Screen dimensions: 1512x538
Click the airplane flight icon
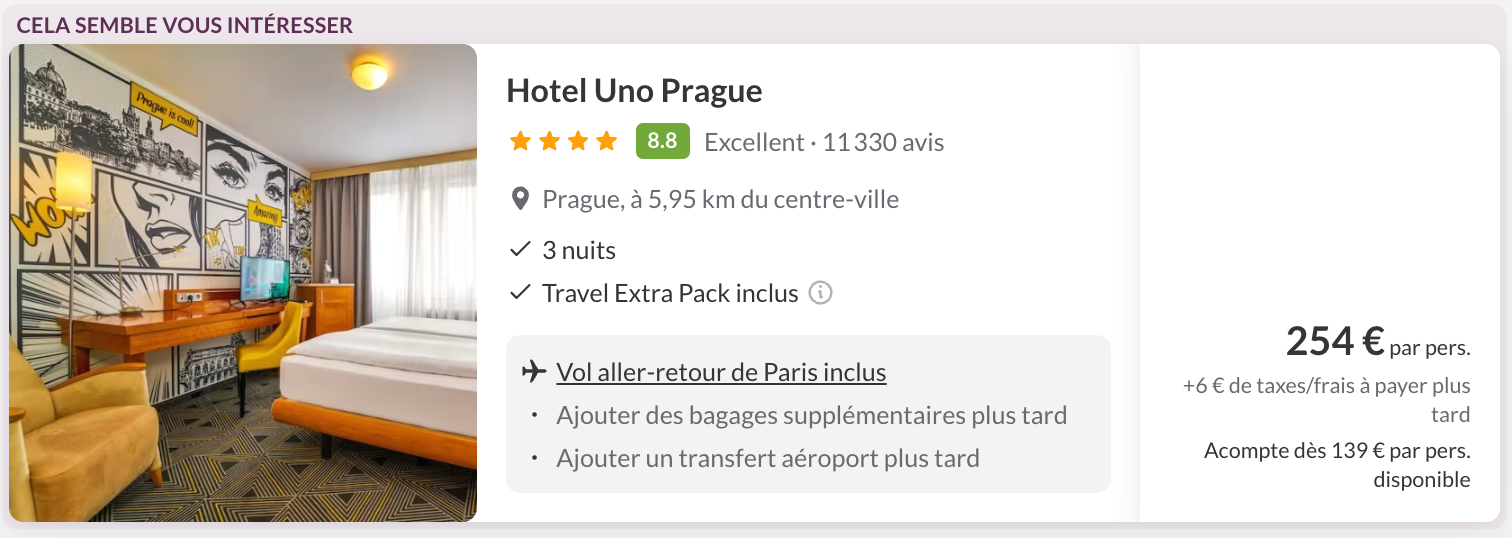coord(534,373)
